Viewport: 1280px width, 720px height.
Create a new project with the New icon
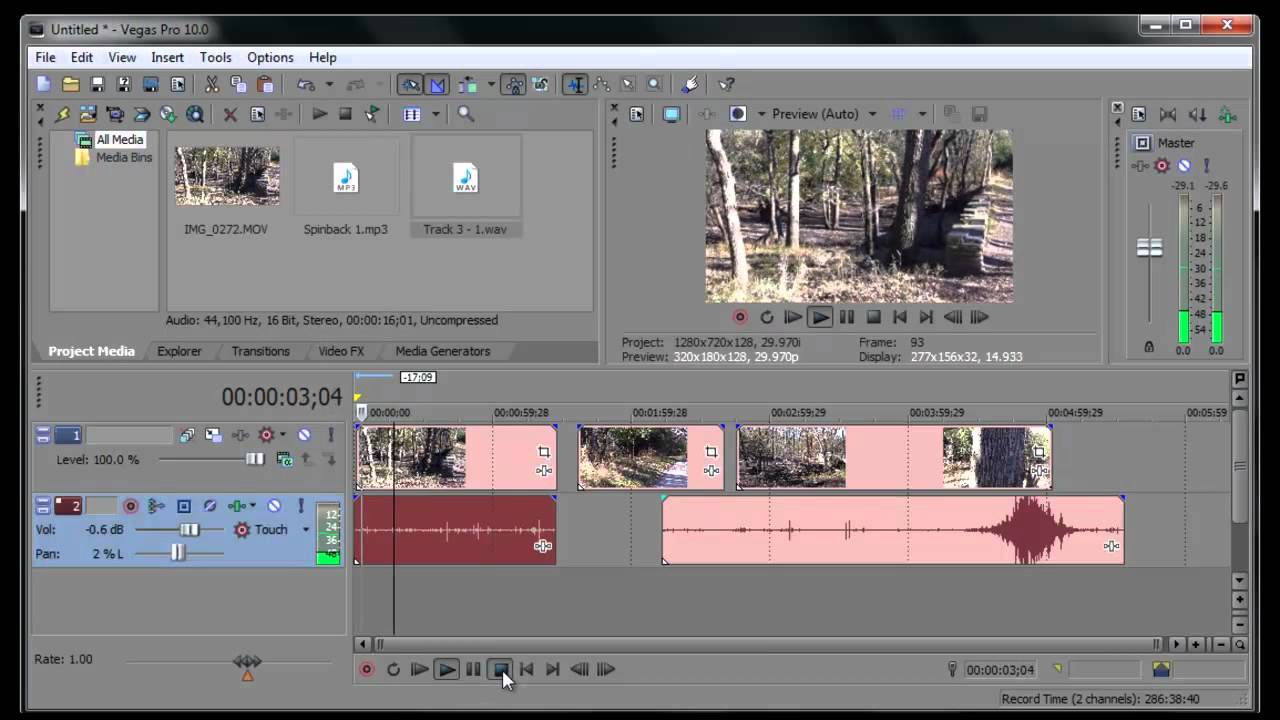(x=44, y=85)
